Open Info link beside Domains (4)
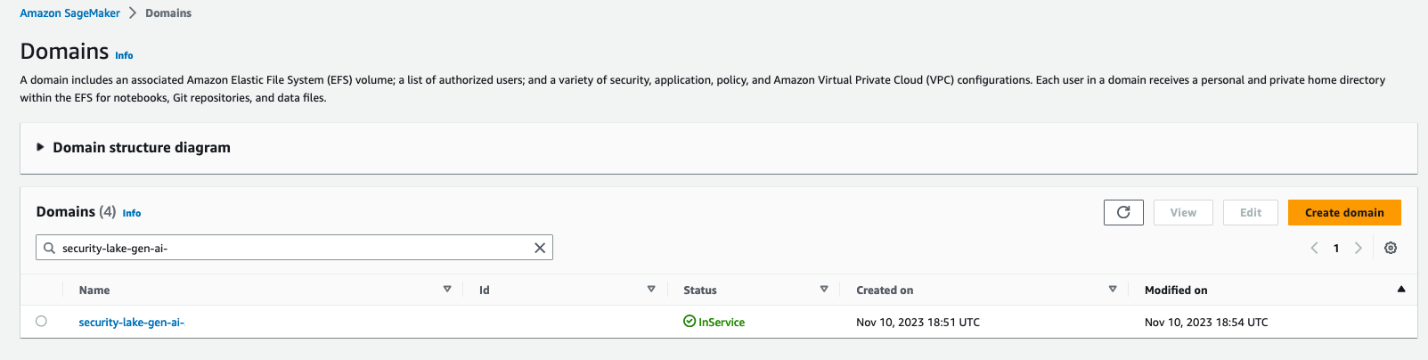Screen dimensions: 1428x360 click(132, 213)
